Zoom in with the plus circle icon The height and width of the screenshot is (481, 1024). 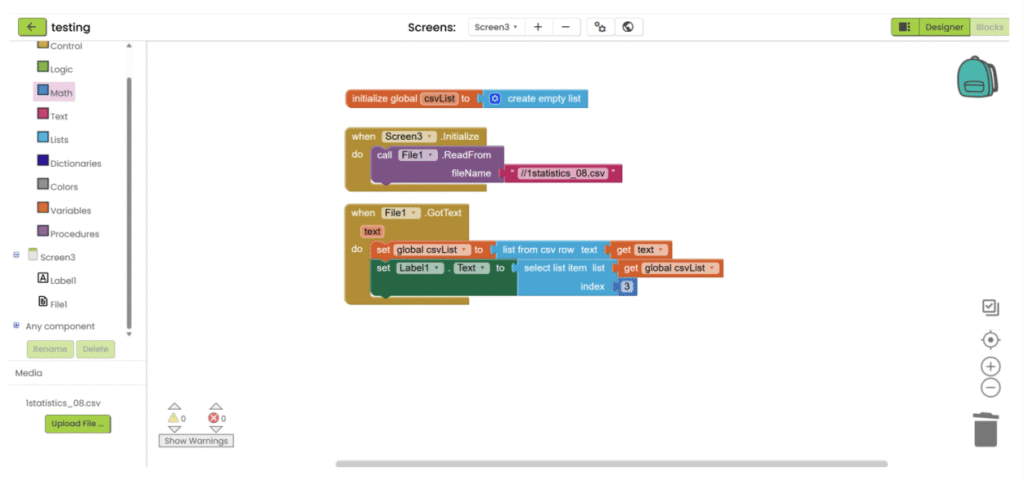click(990, 366)
